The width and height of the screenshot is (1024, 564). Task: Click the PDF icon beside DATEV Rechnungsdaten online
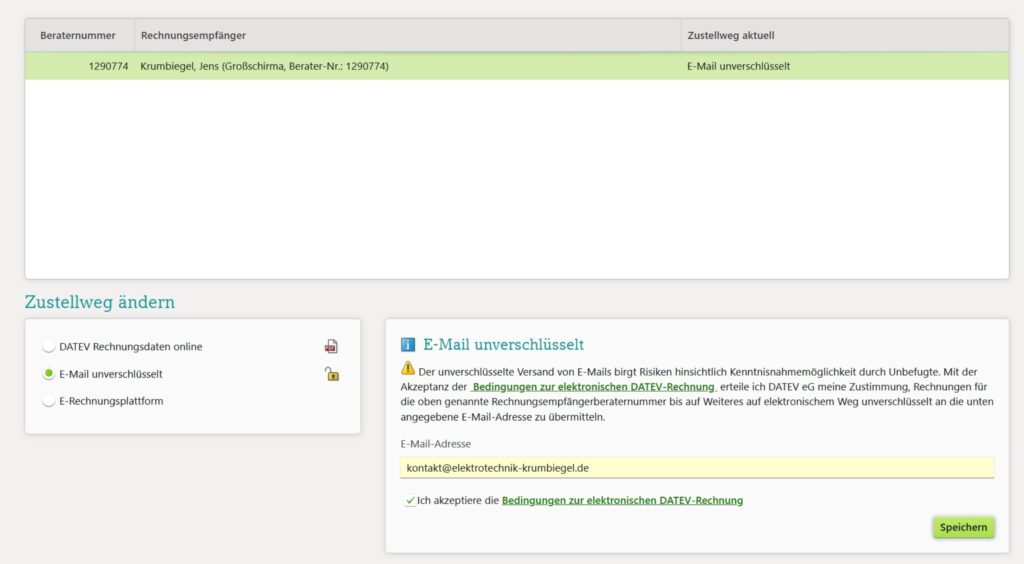[331, 347]
